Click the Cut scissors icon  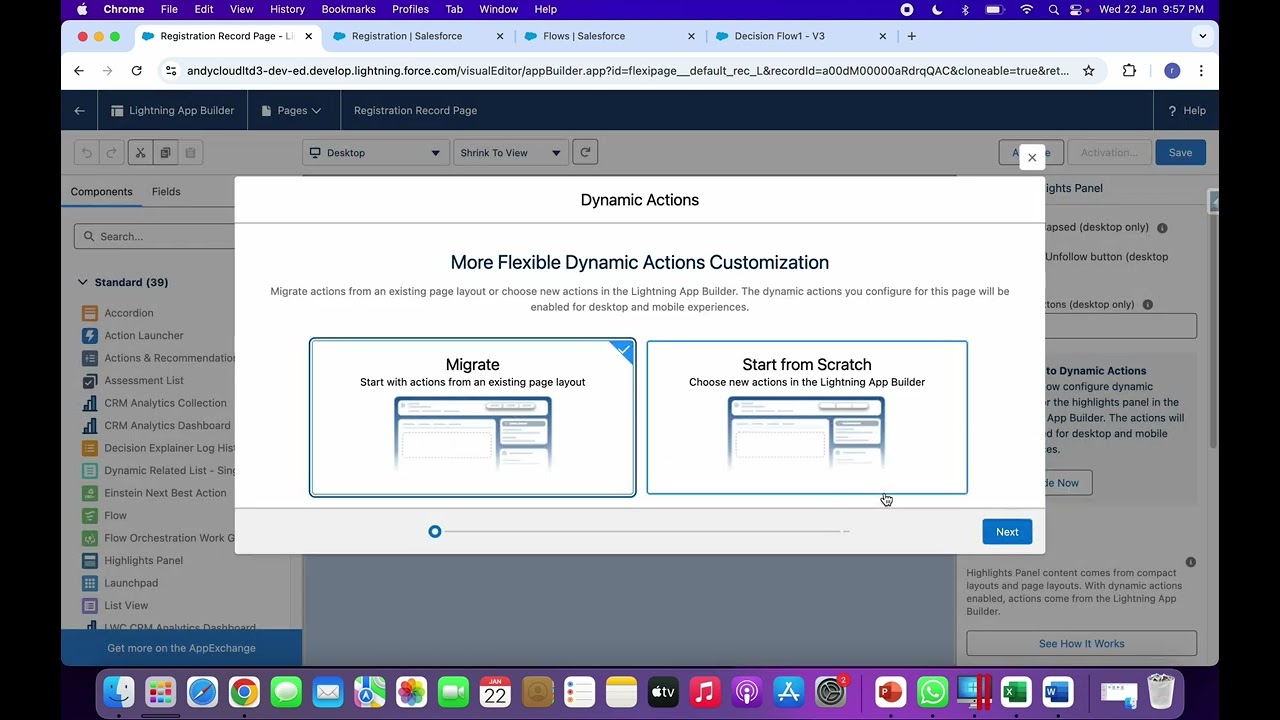tap(140, 153)
